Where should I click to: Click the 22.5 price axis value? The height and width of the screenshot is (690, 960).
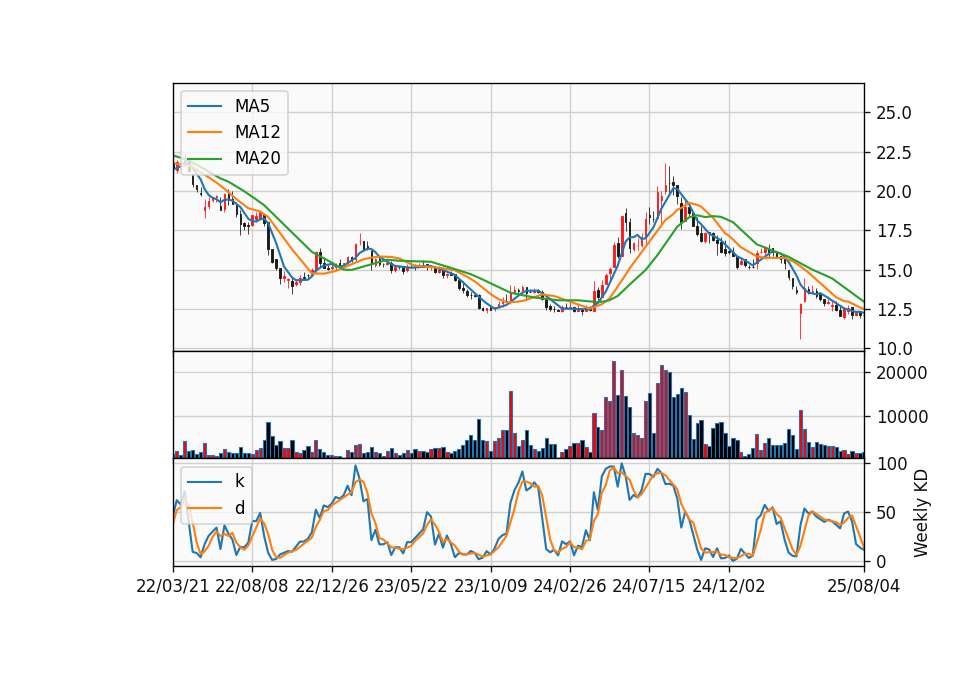(893, 152)
